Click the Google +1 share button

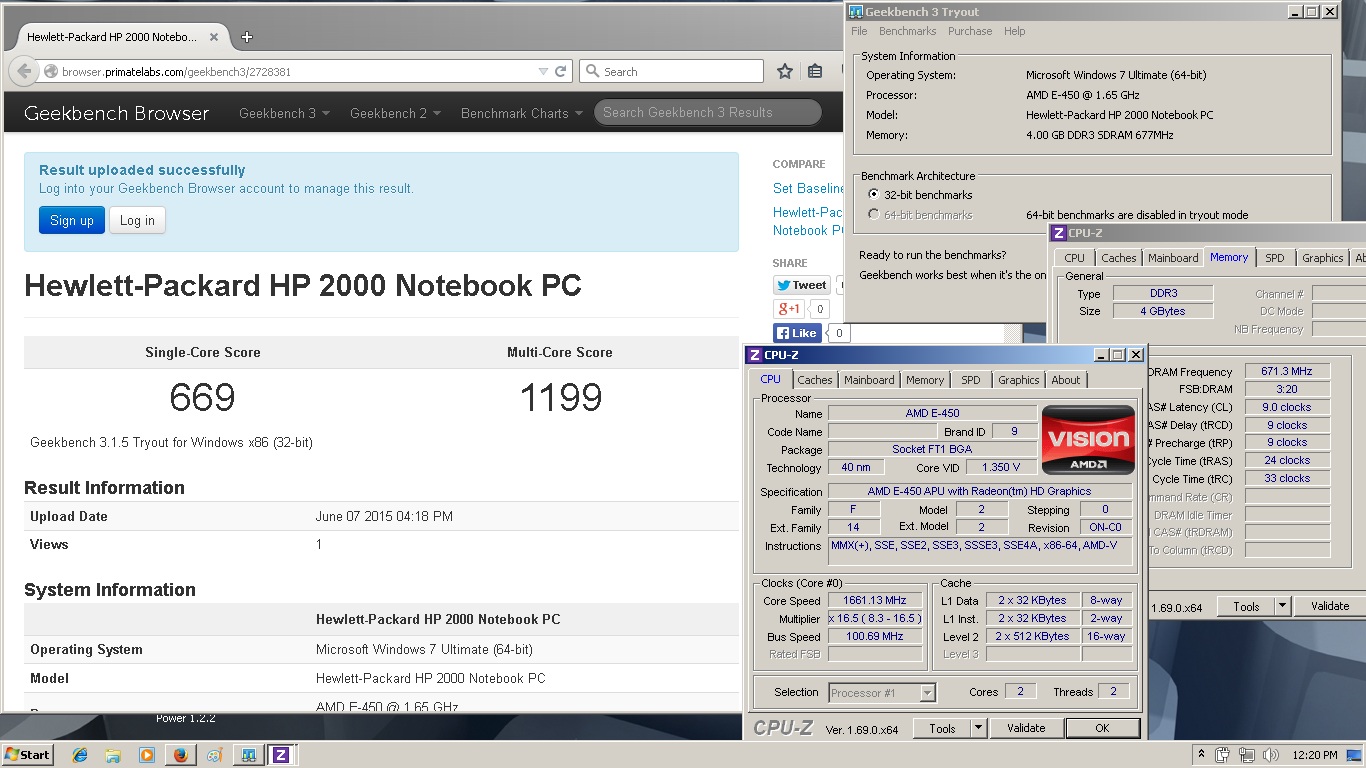pyautogui.click(x=788, y=309)
